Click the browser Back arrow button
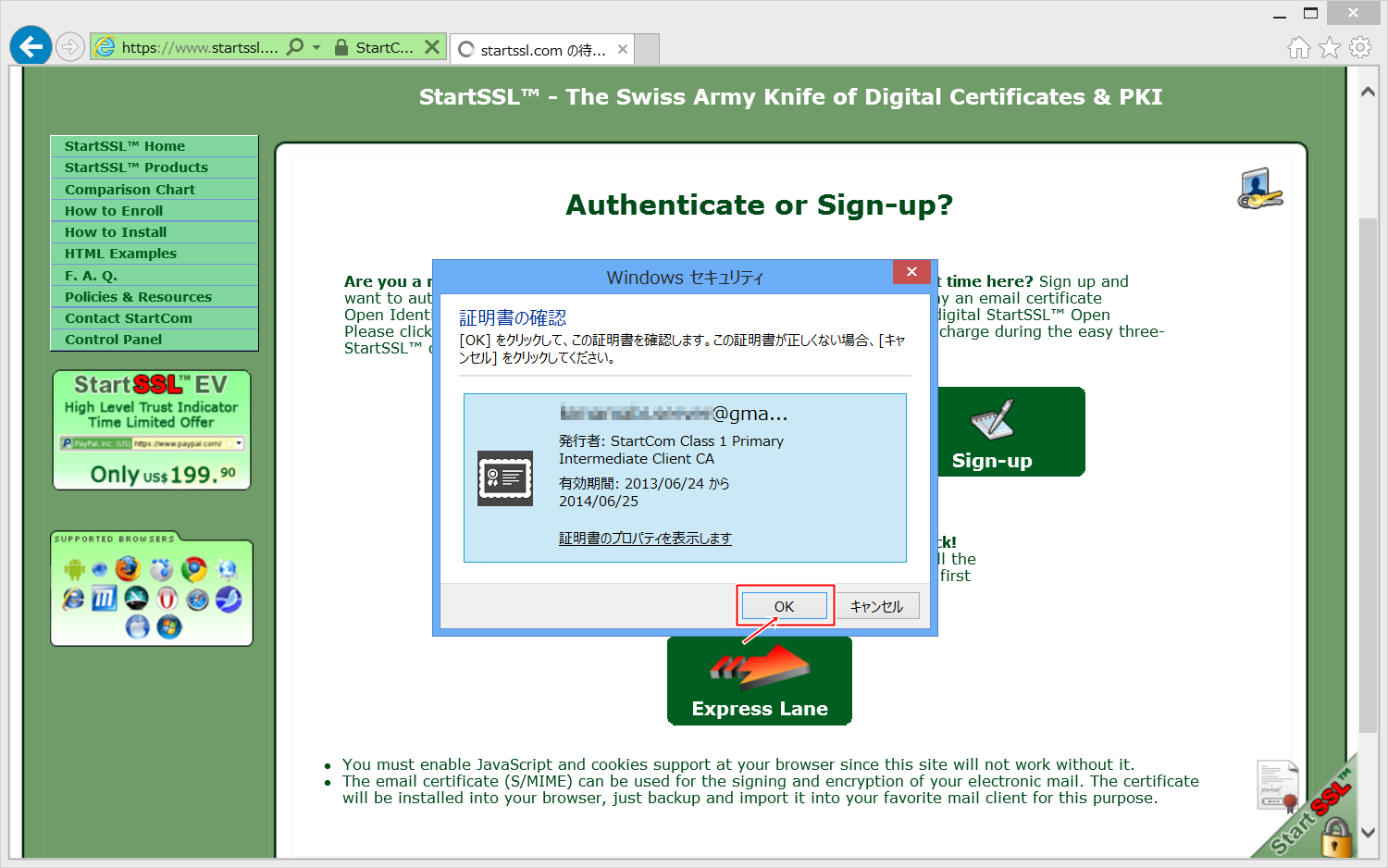 pos(31,46)
